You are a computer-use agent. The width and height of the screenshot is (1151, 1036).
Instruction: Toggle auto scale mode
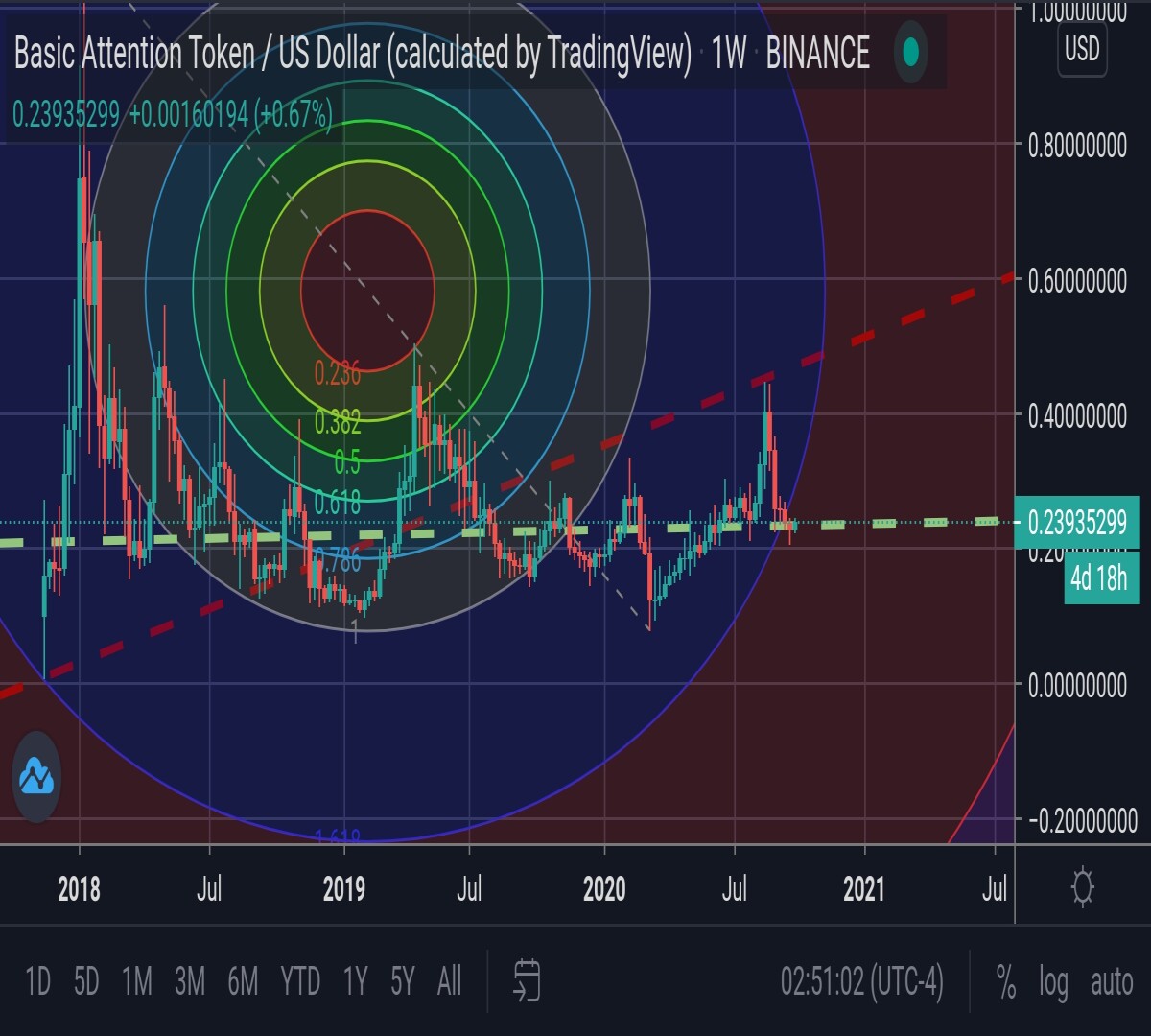pos(1112,981)
